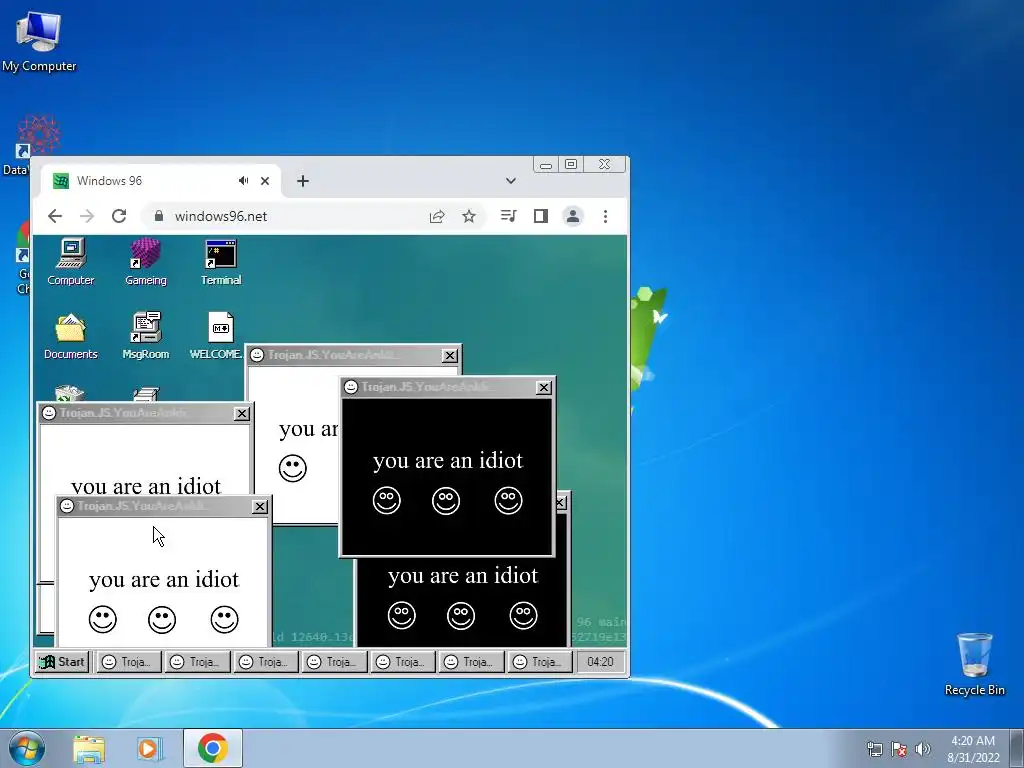Select the second Troja taskbar item
Viewport: 1024px width, 768px height.
197,662
